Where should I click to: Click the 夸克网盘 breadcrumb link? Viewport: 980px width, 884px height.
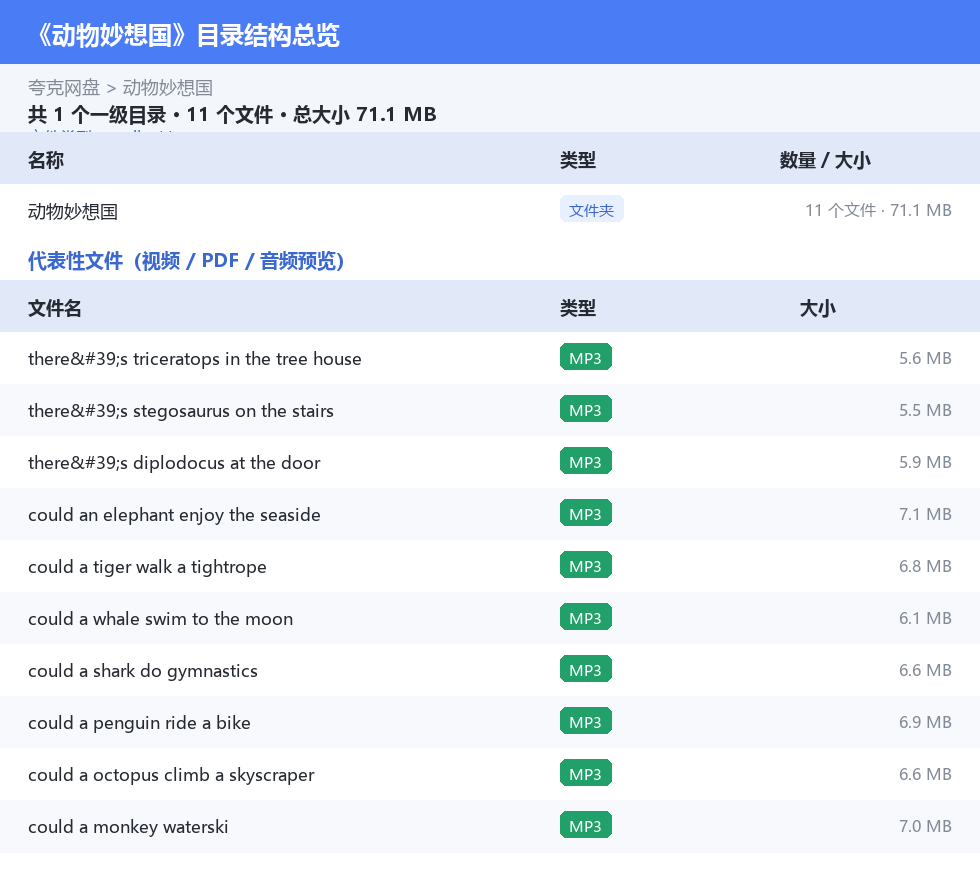64,88
